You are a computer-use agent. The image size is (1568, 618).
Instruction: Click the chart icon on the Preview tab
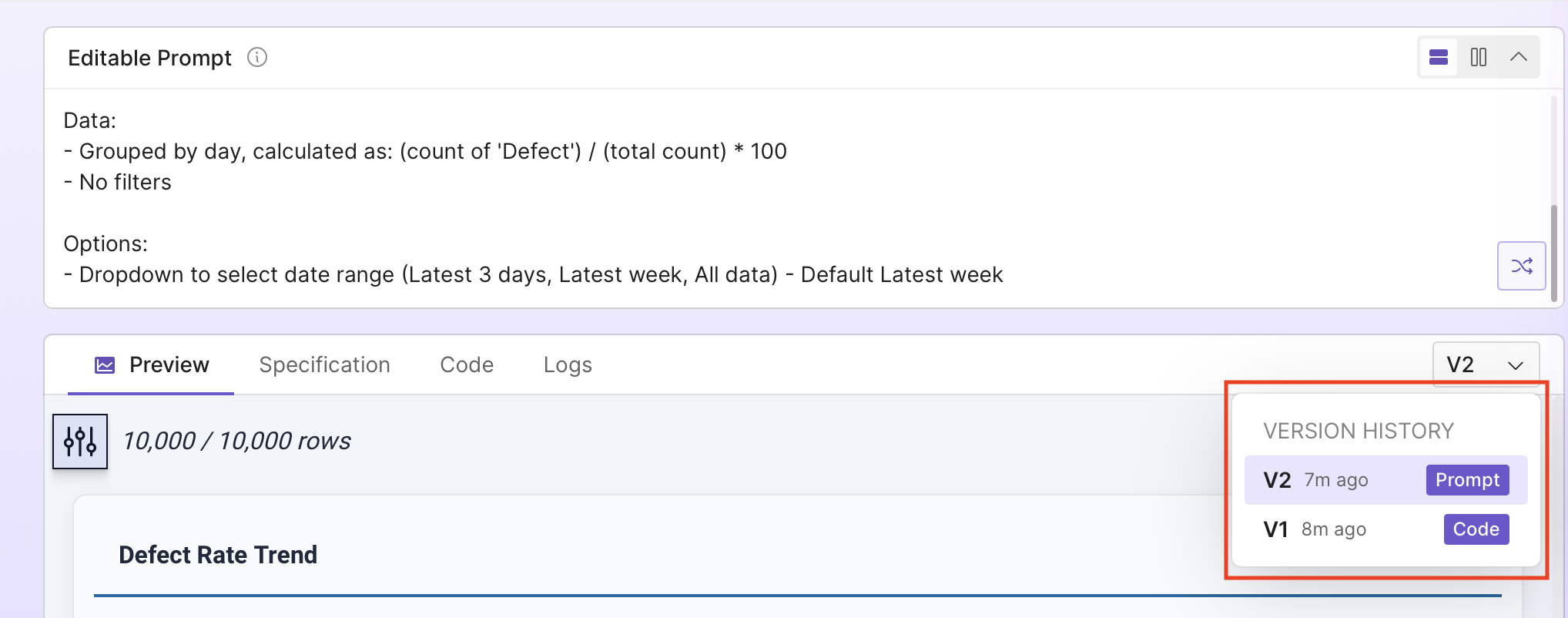pyautogui.click(x=105, y=364)
